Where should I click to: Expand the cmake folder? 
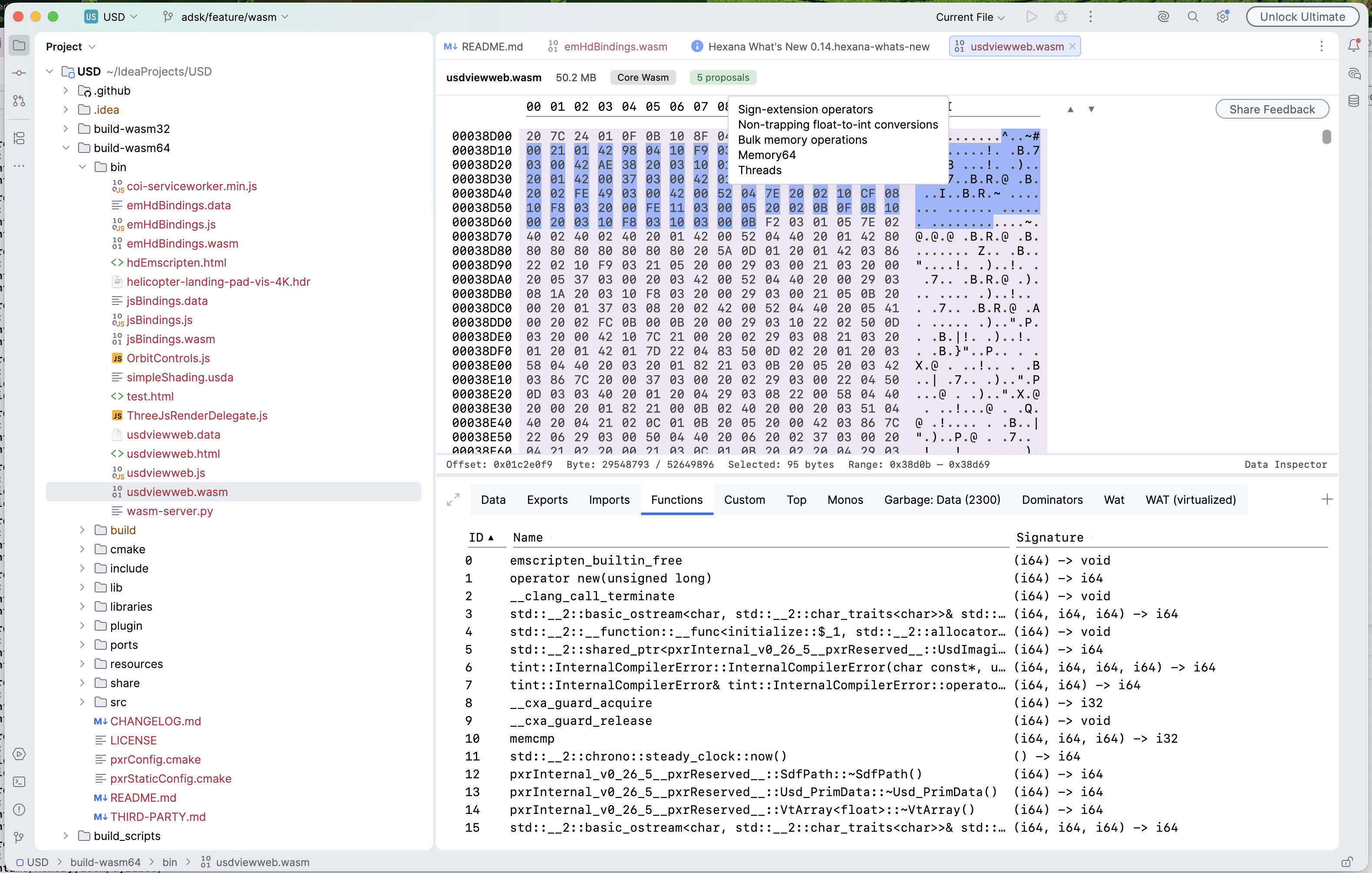tap(82, 549)
